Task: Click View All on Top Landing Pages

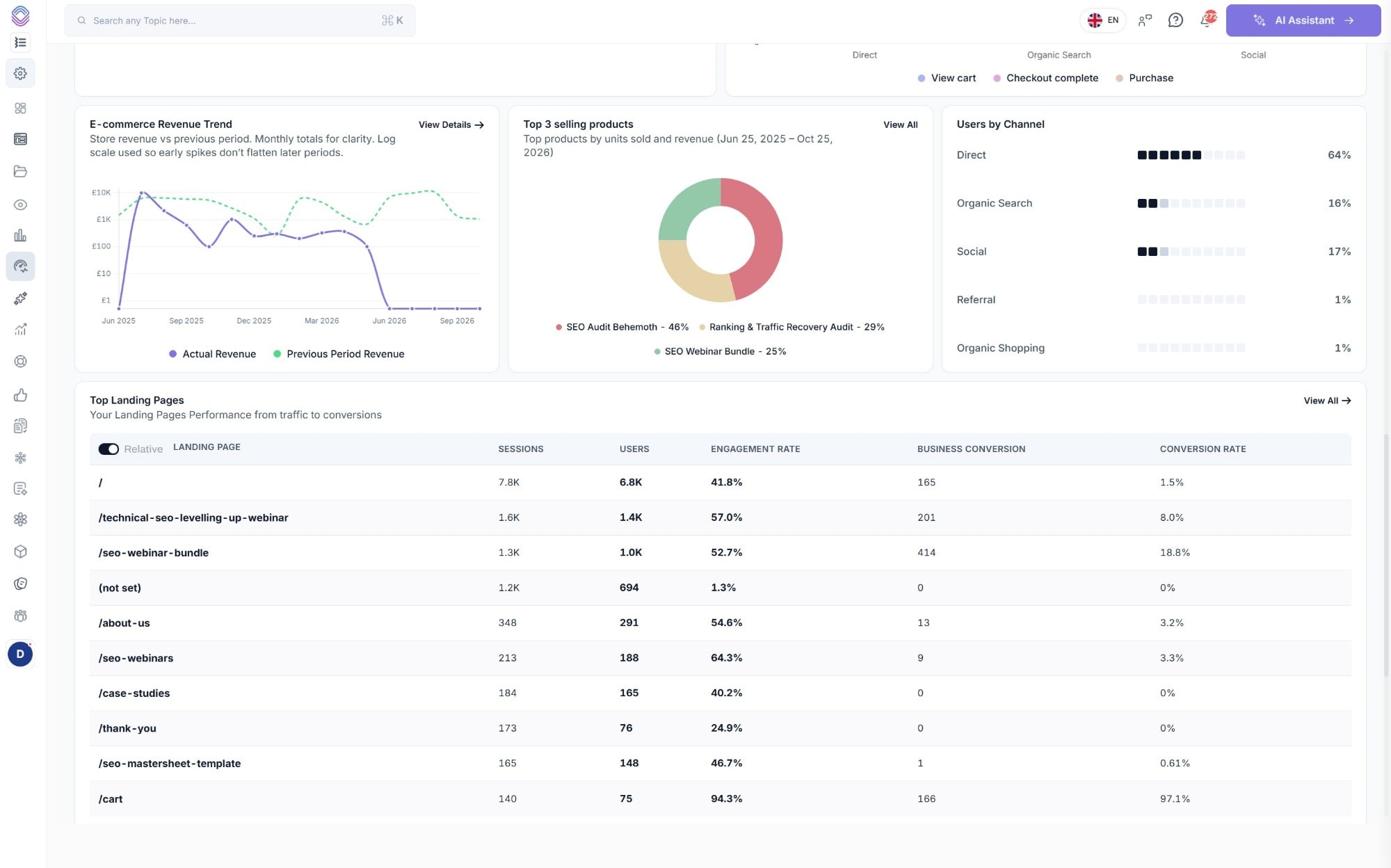Action: coord(1327,401)
